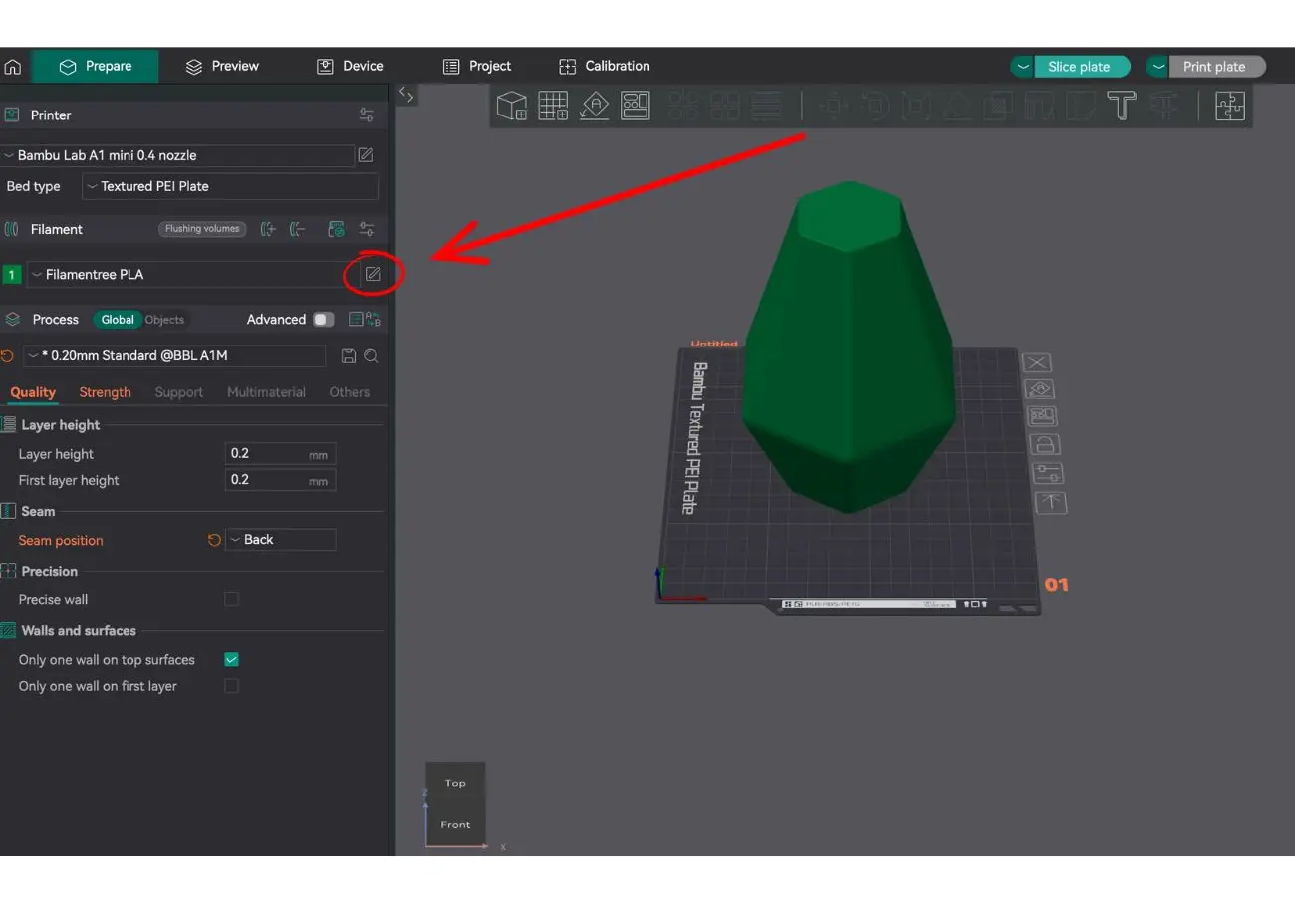Open the Strength settings tab
The height and width of the screenshot is (924, 1295).
coord(105,392)
